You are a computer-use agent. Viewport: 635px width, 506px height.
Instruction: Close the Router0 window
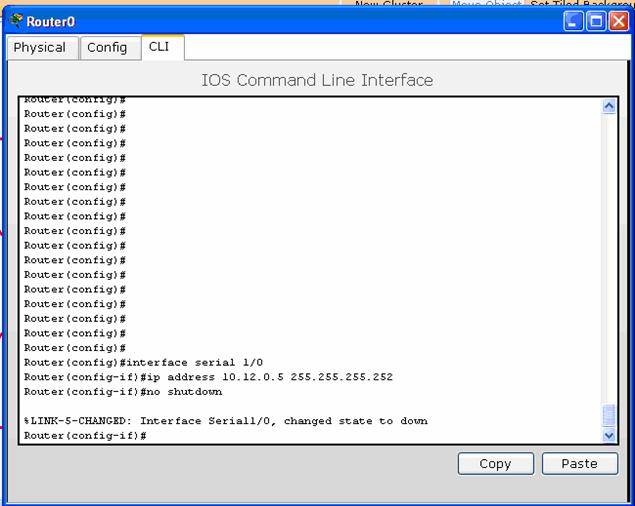(x=618, y=21)
